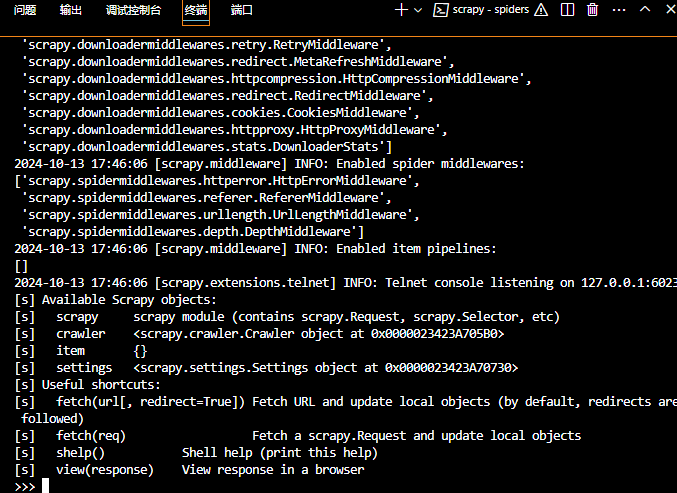Click the 'Useful shortcuts:' line
The height and width of the screenshot is (493, 677).
(88, 385)
